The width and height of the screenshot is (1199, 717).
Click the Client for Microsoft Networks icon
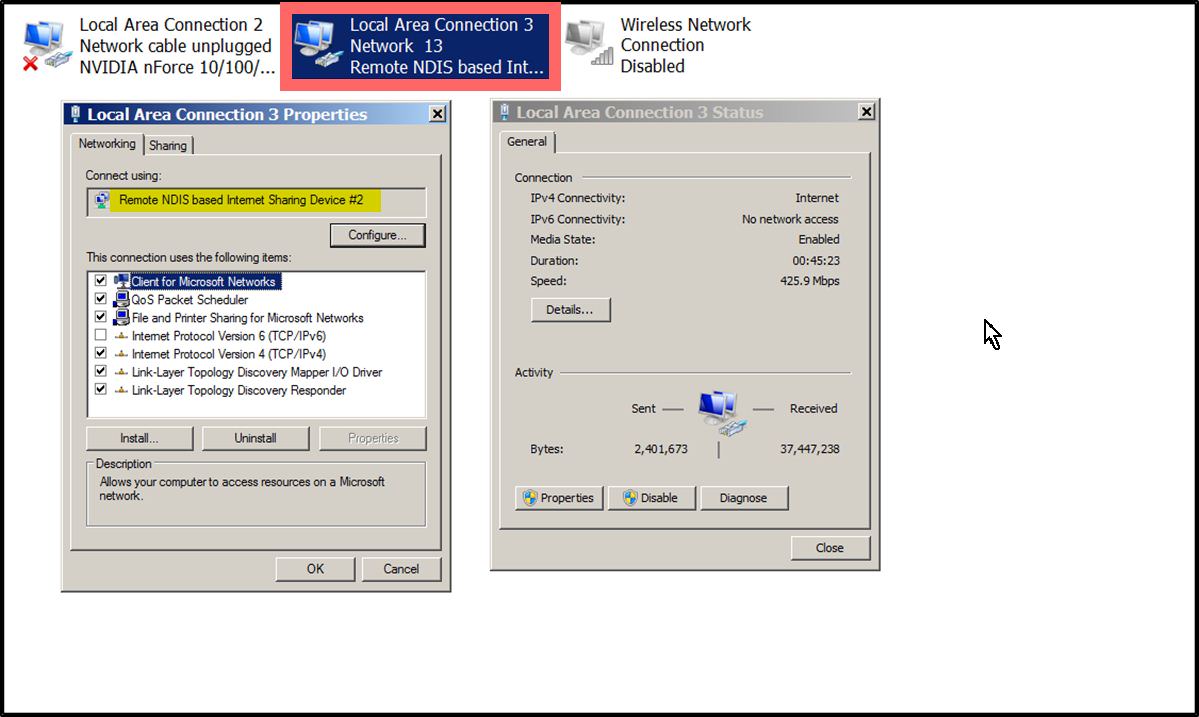pos(122,281)
